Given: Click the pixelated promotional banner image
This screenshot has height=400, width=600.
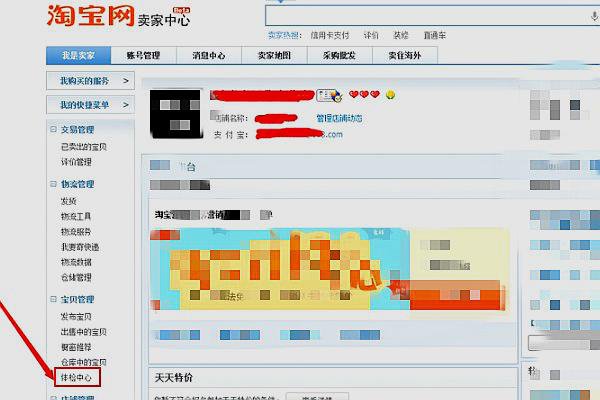Looking at the screenshot, I should tap(329, 269).
